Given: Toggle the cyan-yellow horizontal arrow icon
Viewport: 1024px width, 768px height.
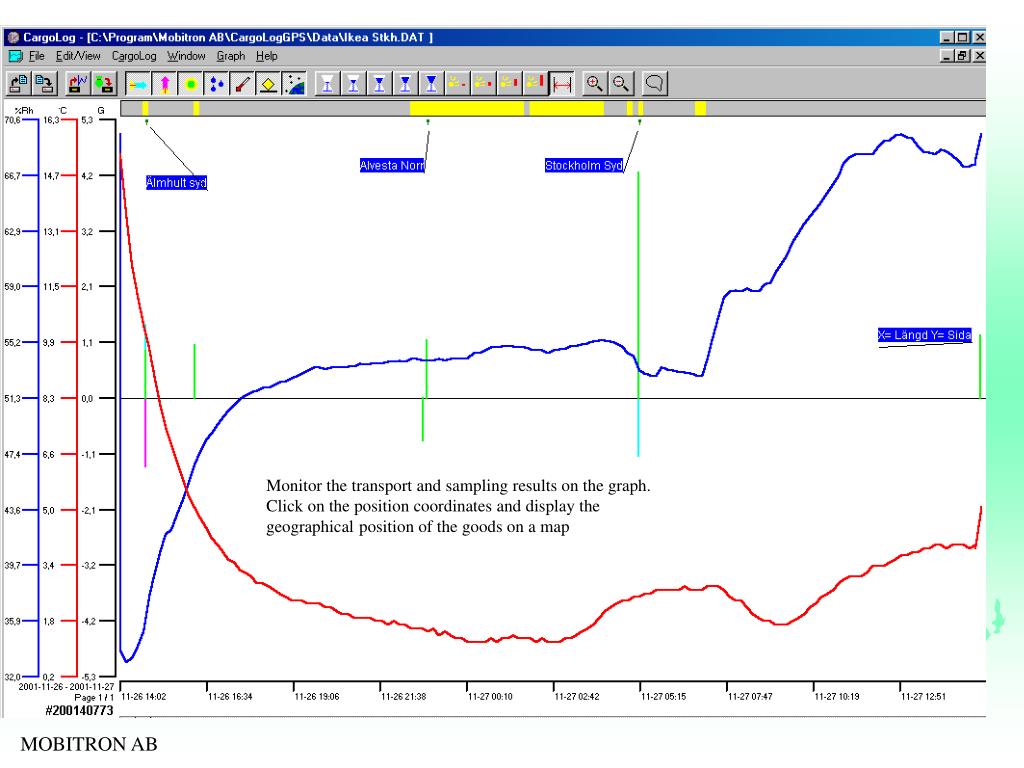Looking at the screenshot, I should (138, 84).
